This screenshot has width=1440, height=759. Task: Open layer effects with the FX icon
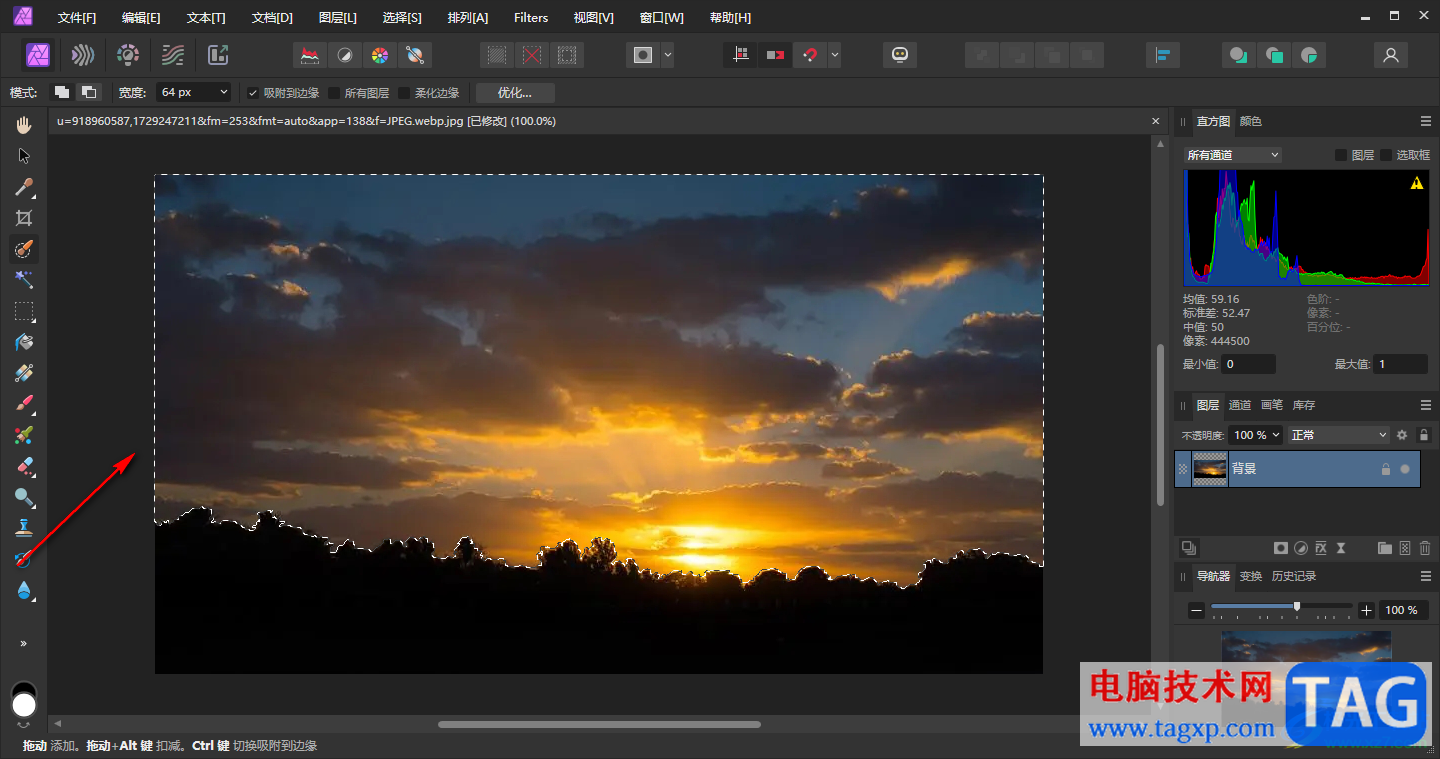1321,548
